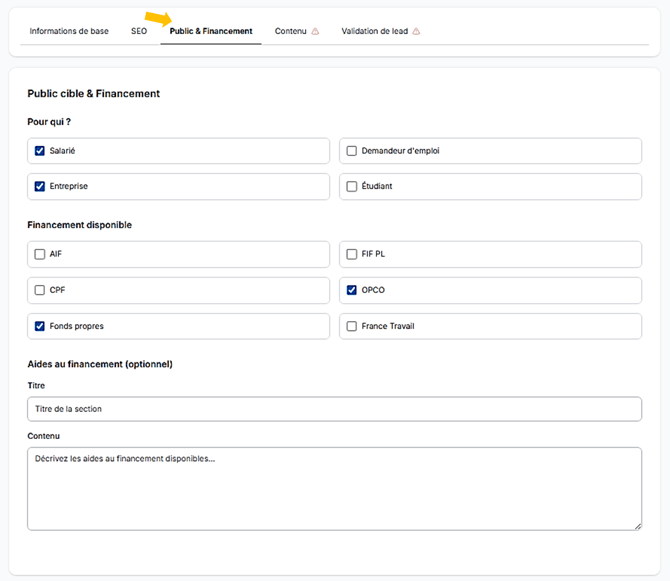Uncheck the Entreprise checkbox

click(40, 186)
